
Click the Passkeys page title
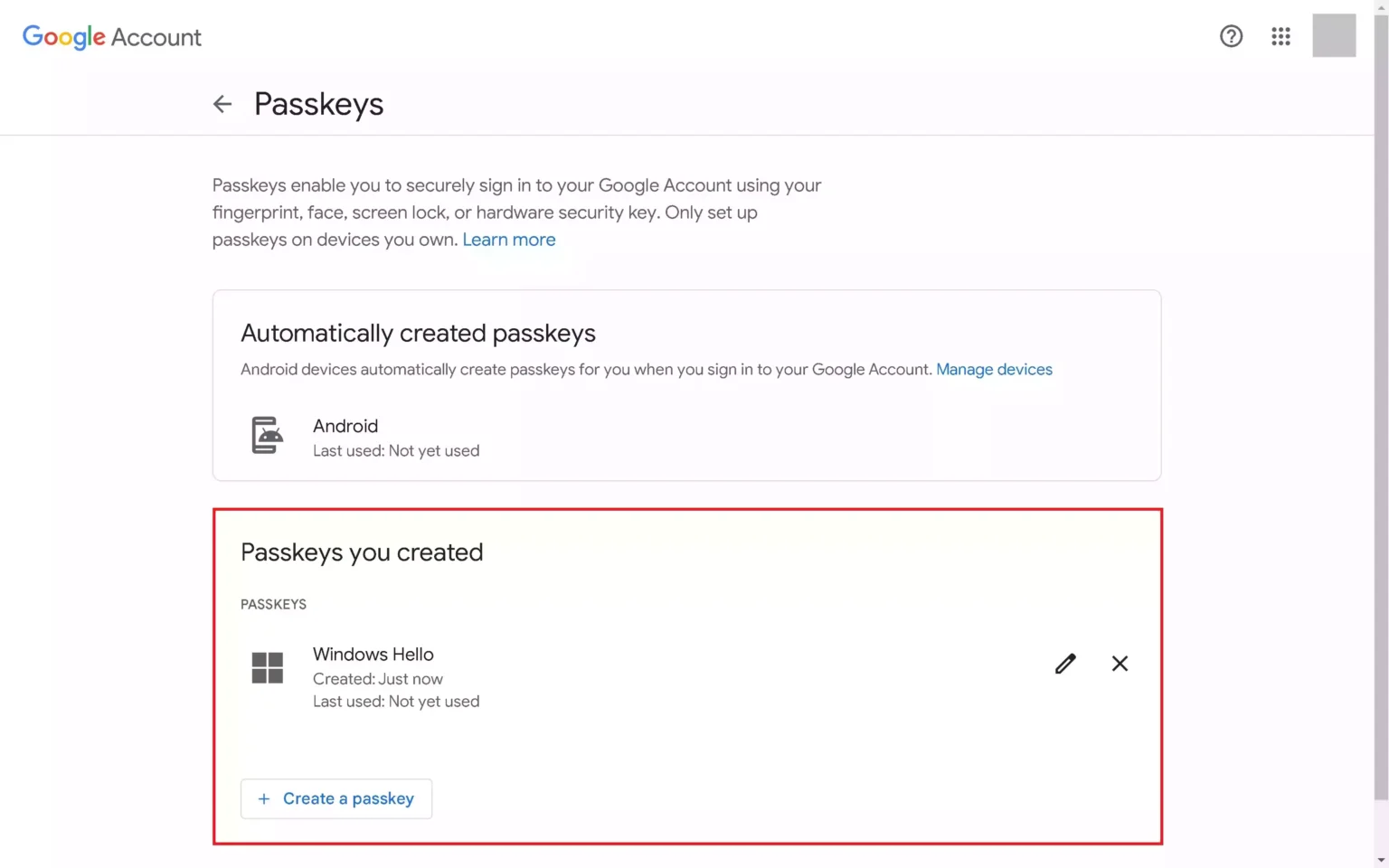tap(318, 104)
